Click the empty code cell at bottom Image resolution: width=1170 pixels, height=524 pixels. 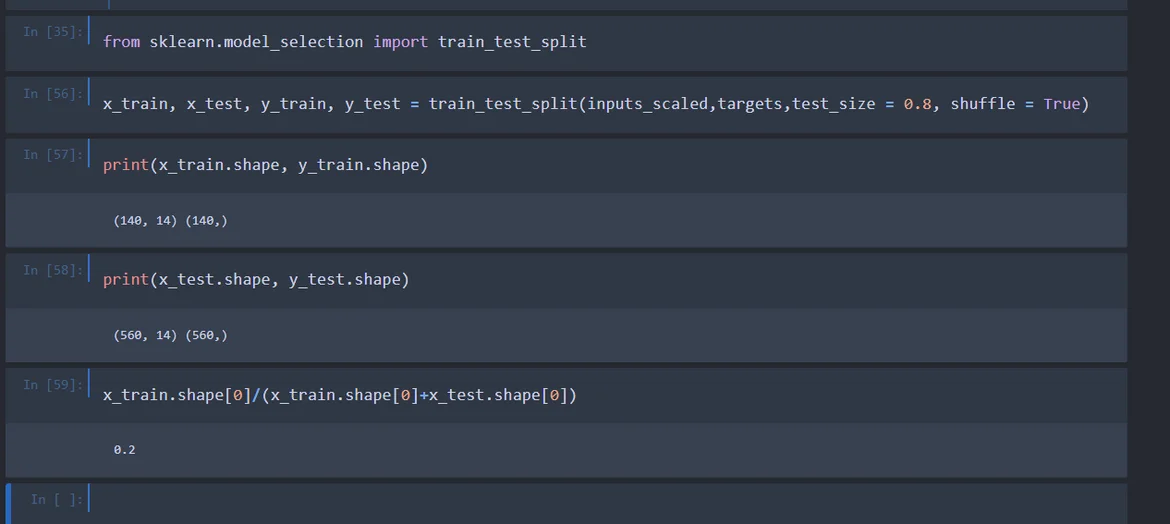[600, 499]
